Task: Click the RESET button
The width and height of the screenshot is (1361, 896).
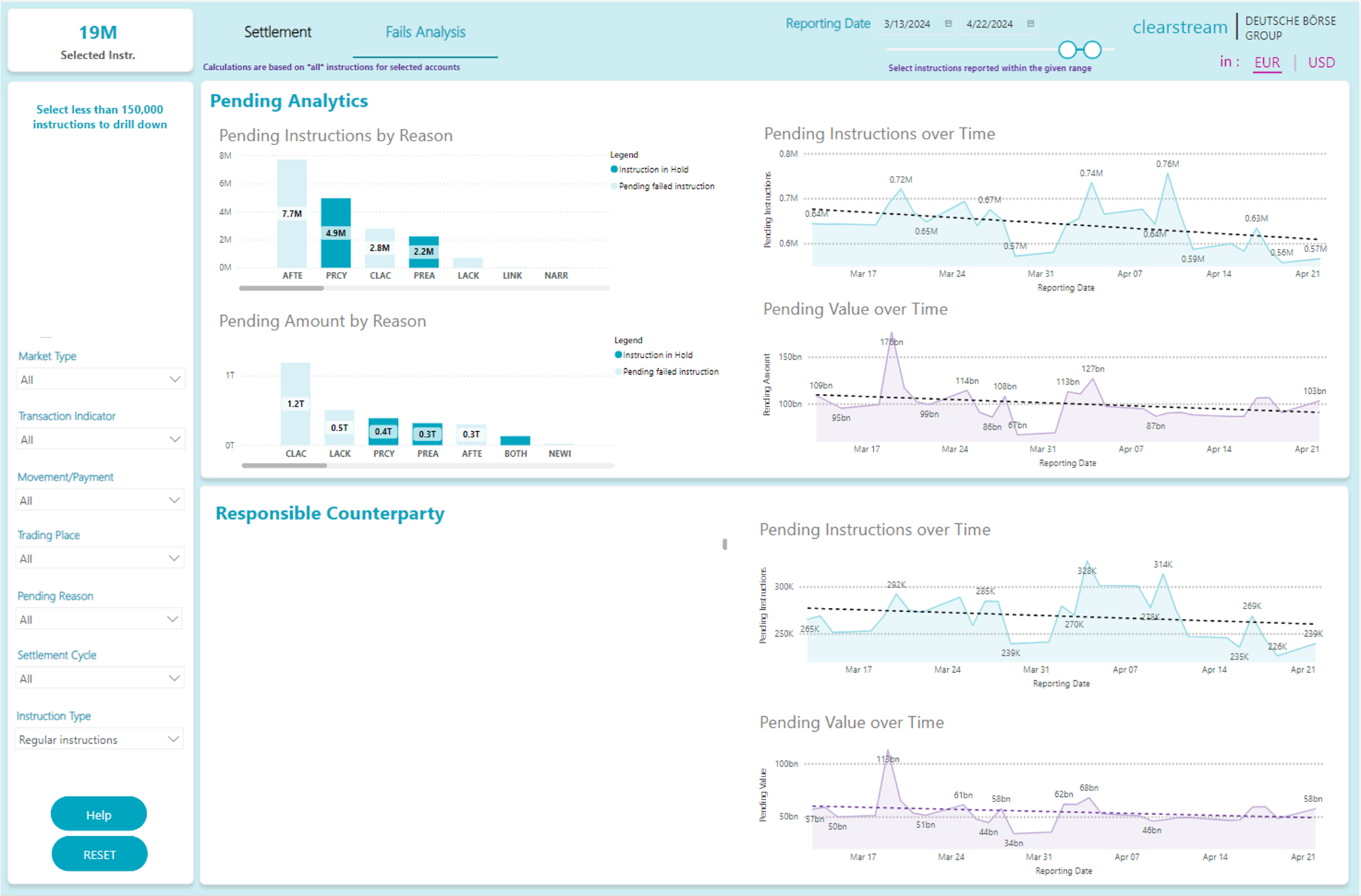Action: [99, 854]
